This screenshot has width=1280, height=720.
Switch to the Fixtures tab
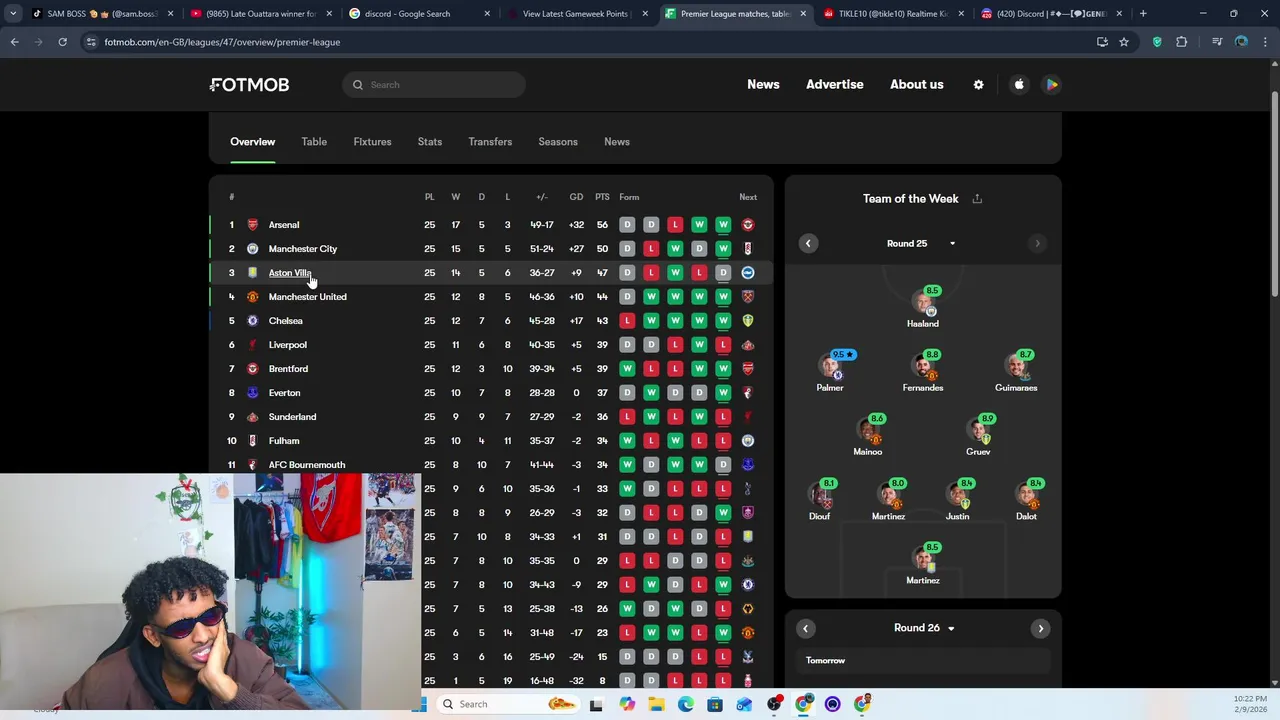(372, 142)
